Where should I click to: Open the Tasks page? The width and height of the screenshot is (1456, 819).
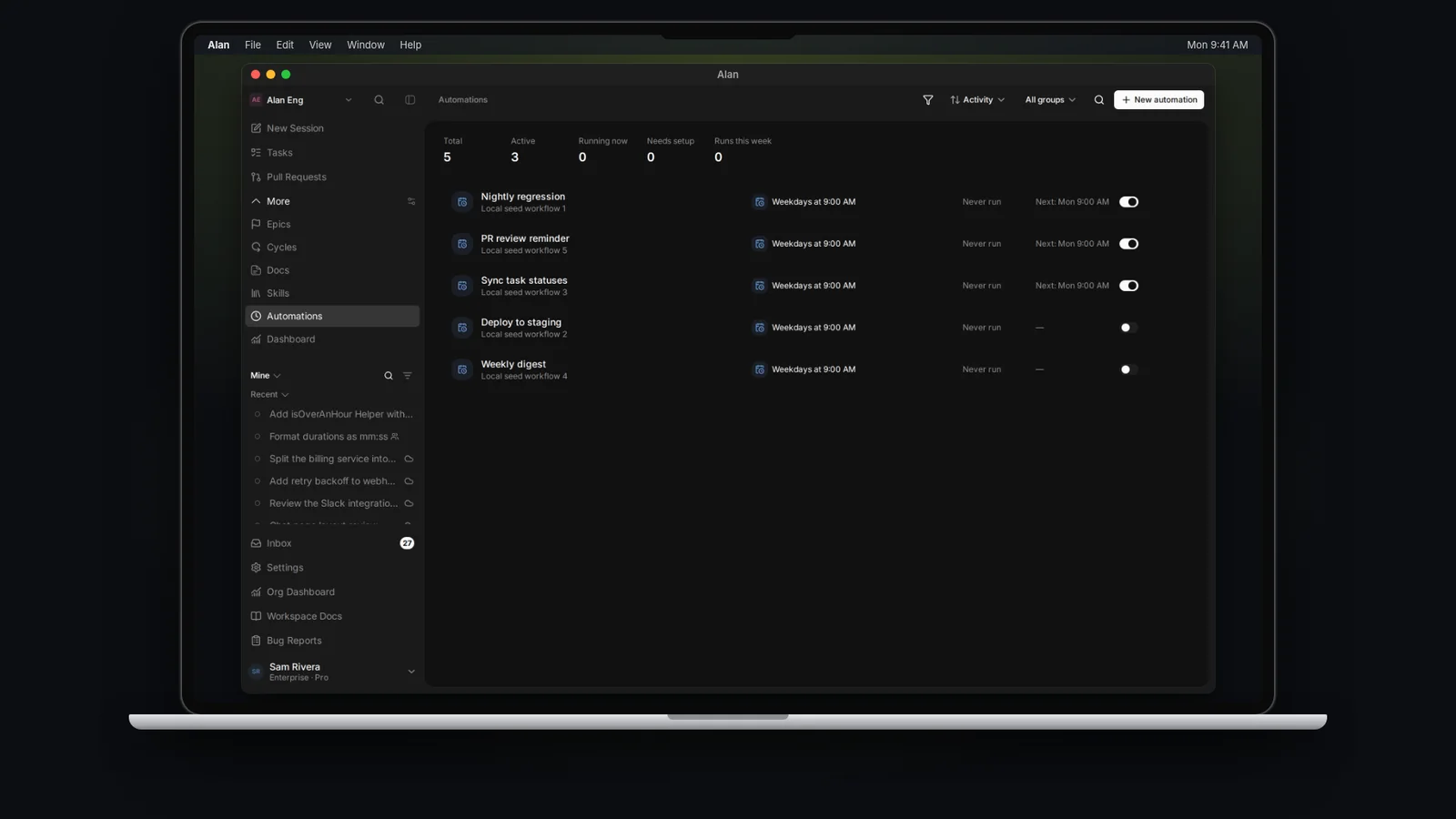[332, 153]
